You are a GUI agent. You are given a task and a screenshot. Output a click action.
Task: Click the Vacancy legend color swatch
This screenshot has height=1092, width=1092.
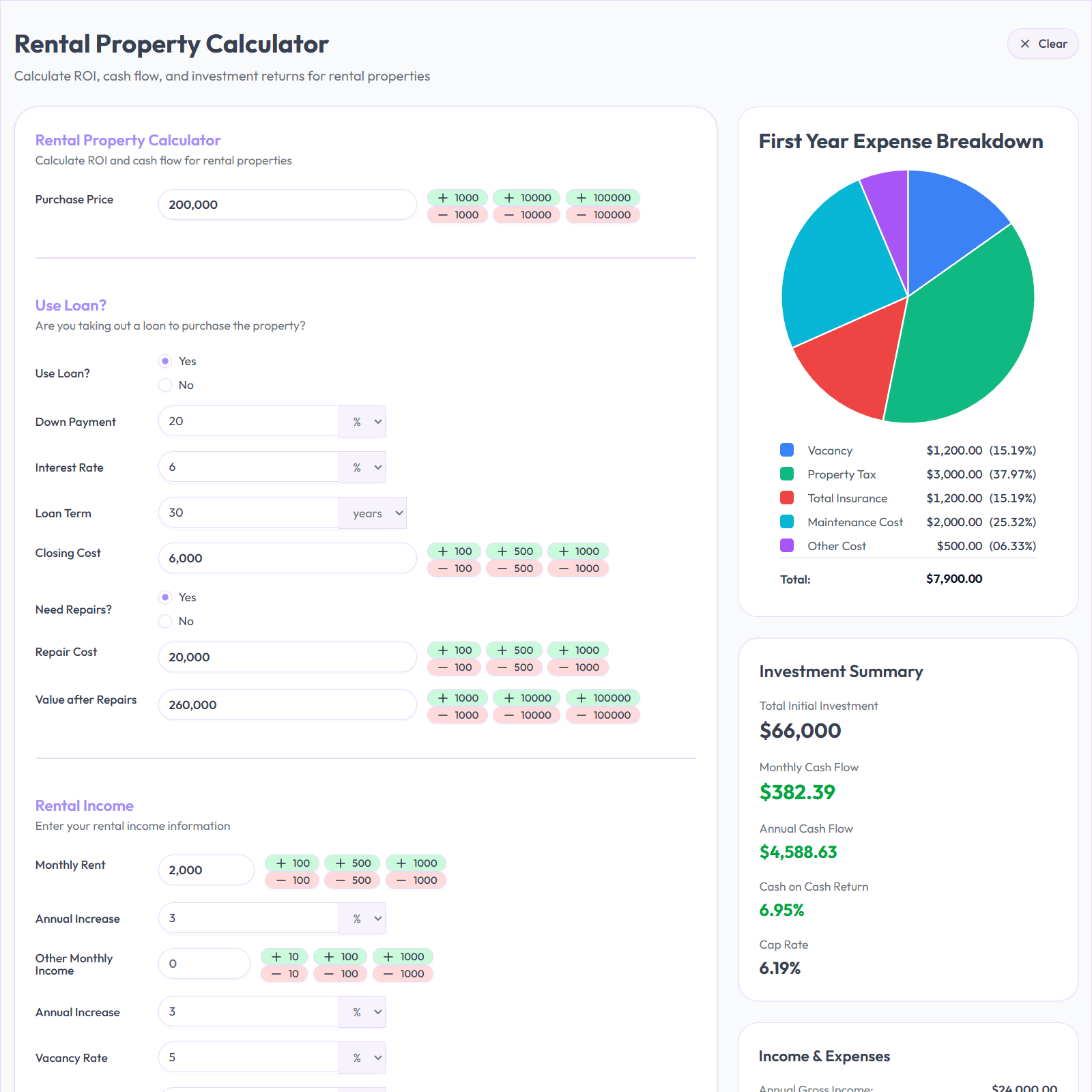786,450
